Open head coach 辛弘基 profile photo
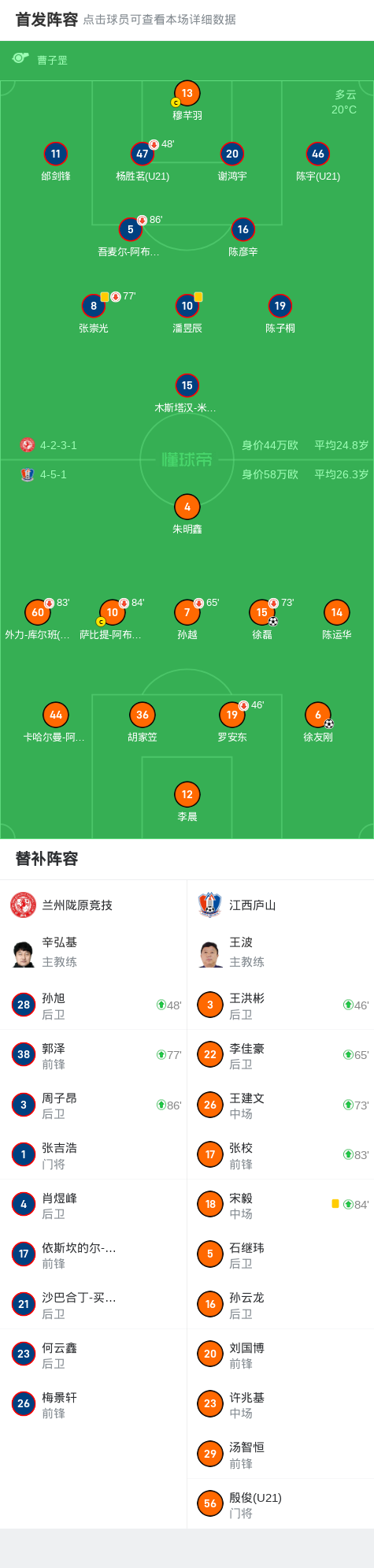The height and width of the screenshot is (1568, 374). click(24, 953)
